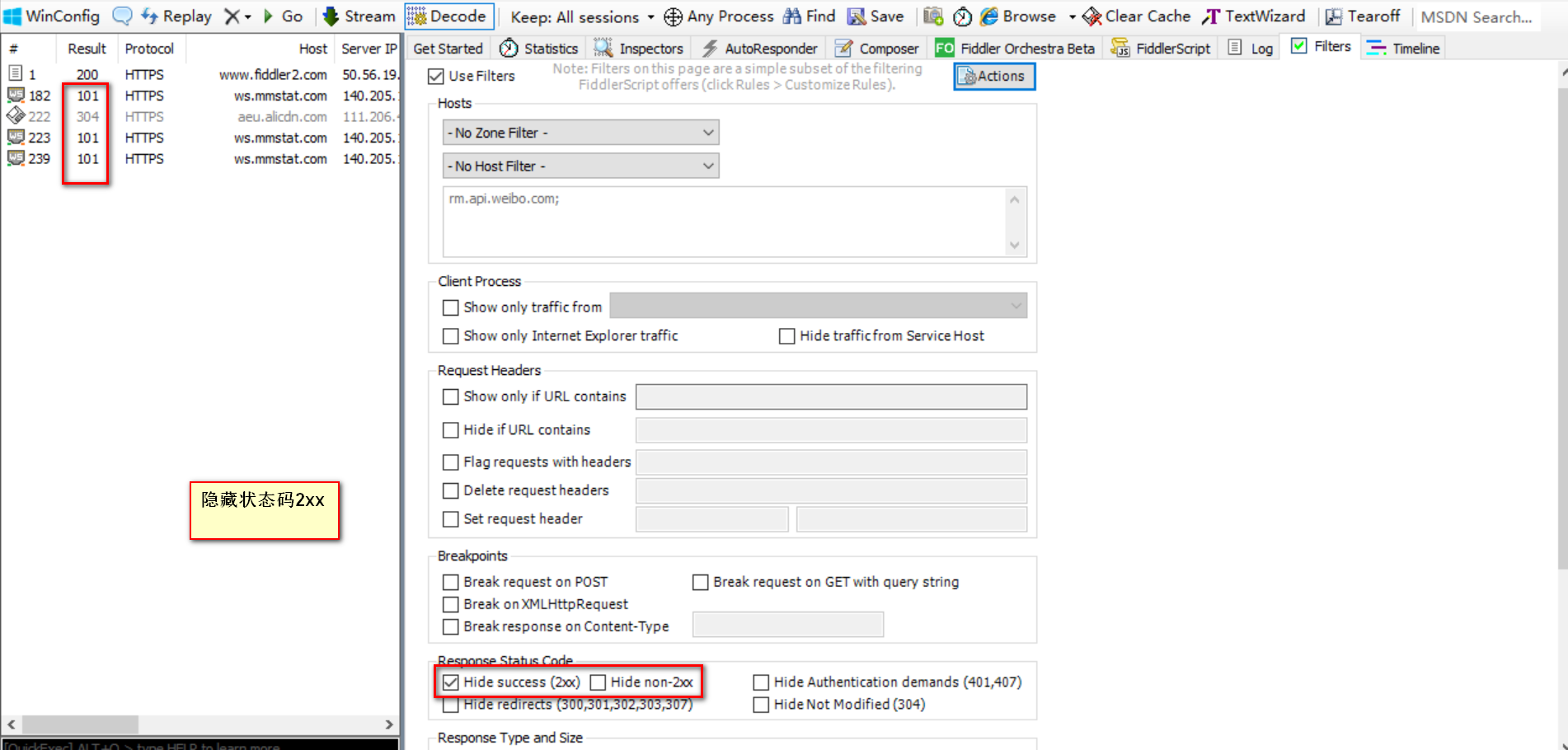Click the Remove X toolbar icon

pyautogui.click(x=232, y=16)
